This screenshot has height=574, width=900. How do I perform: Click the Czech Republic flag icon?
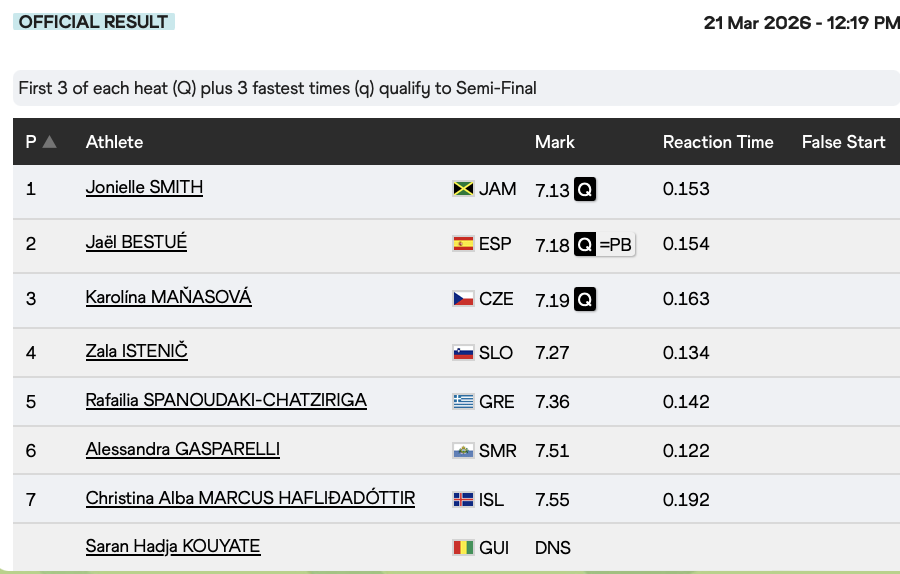(463, 299)
